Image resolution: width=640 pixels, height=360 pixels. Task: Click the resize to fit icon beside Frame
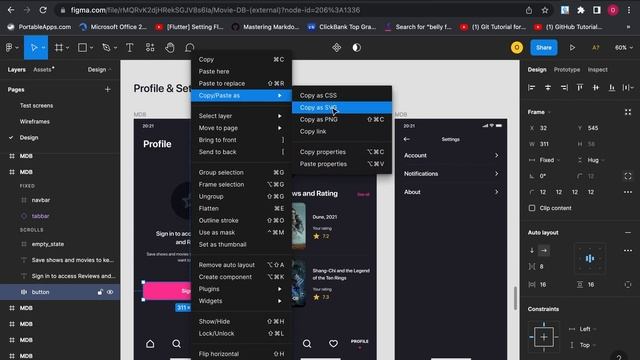[x=628, y=112]
